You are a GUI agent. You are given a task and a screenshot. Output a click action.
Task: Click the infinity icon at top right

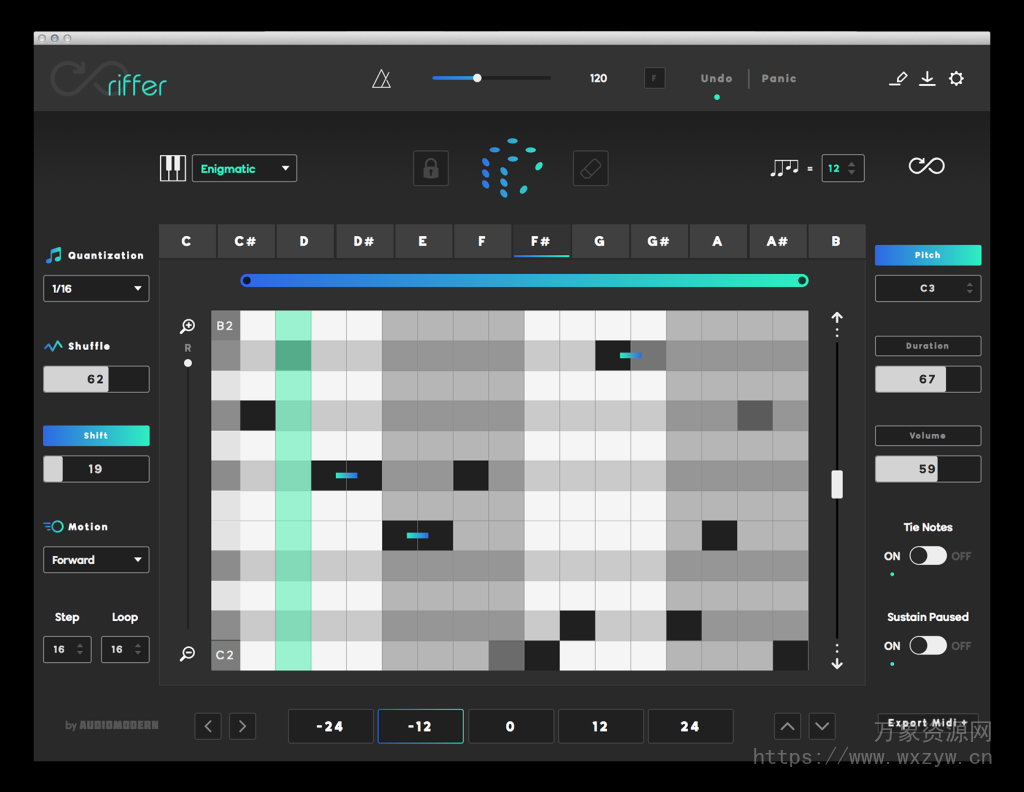click(x=926, y=166)
